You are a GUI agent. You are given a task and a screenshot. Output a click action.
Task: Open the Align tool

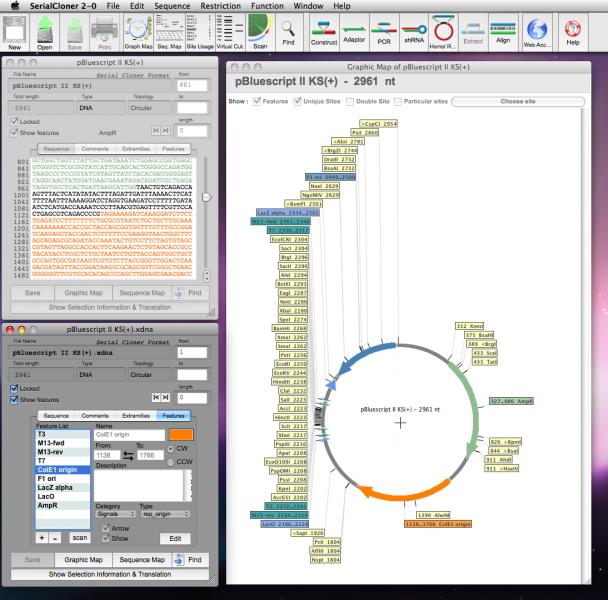[x=503, y=33]
